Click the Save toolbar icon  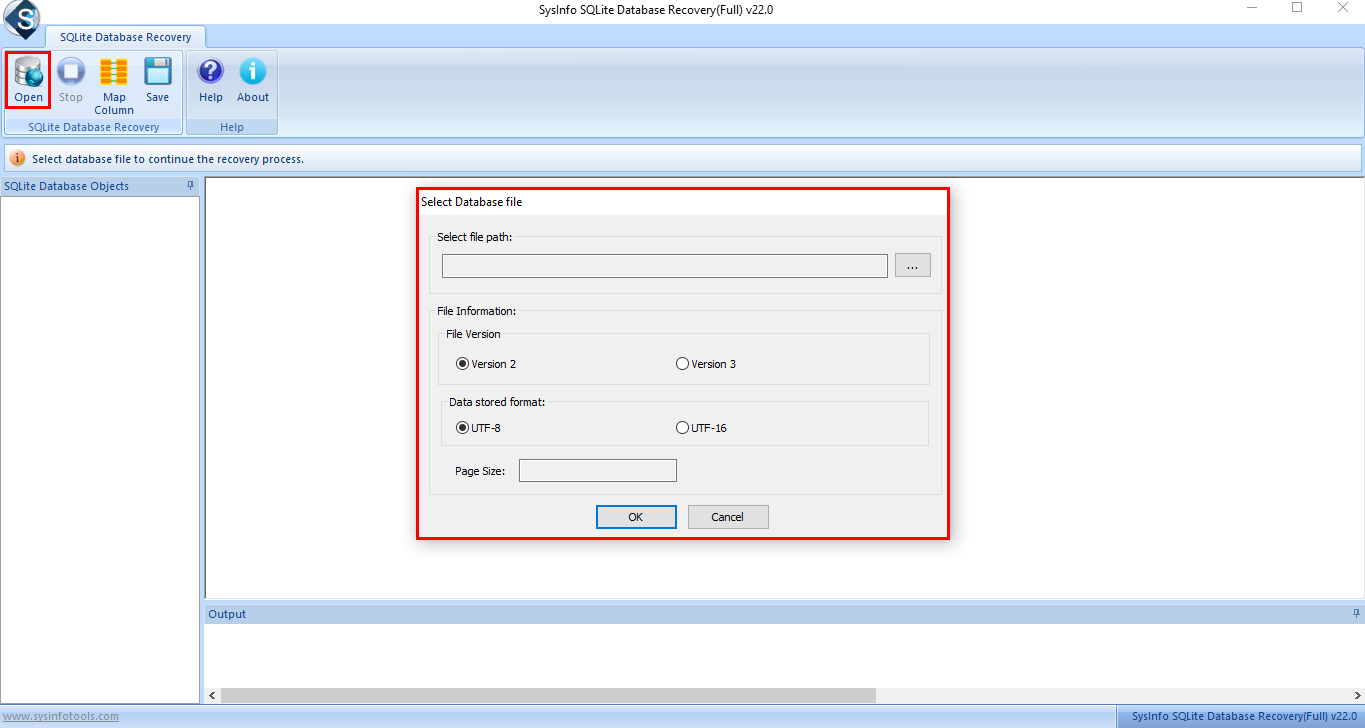pyautogui.click(x=158, y=79)
